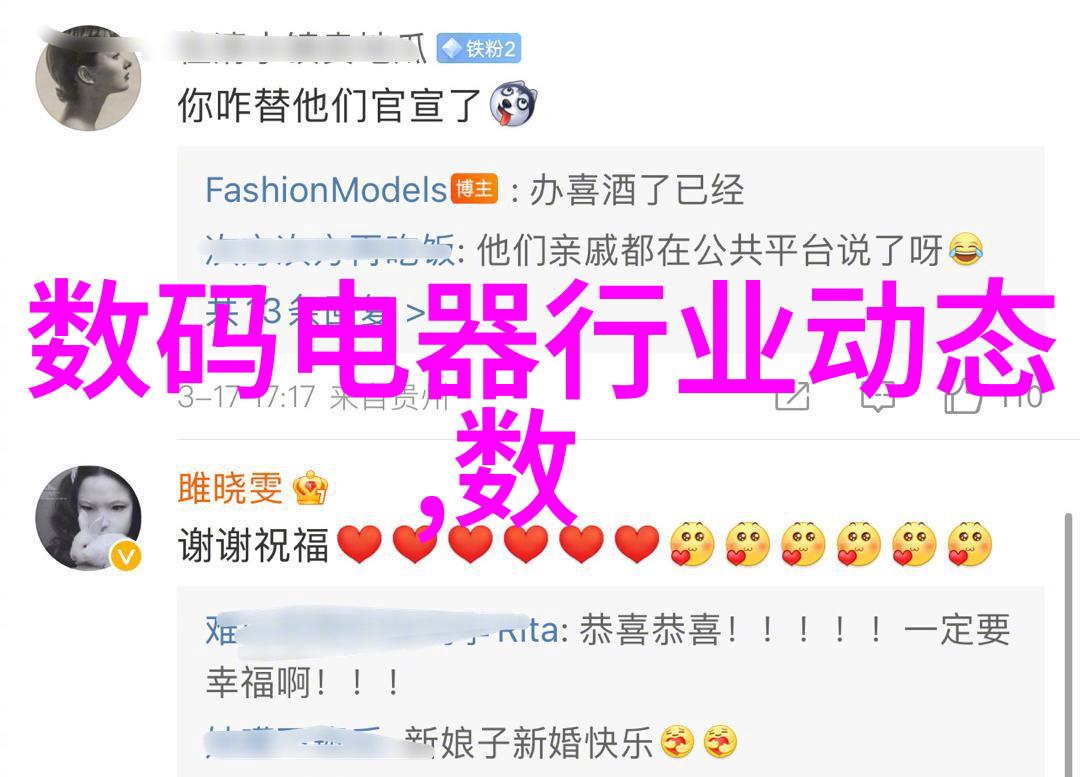The width and height of the screenshot is (1080, 777).
Task: Click the username ending in Rita
Action: click(x=382, y=630)
